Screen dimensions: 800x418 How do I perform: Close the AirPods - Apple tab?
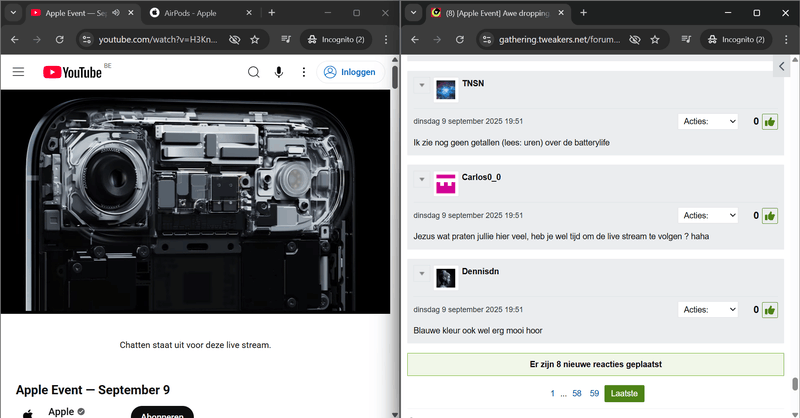pyautogui.click(x=249, y=13)
